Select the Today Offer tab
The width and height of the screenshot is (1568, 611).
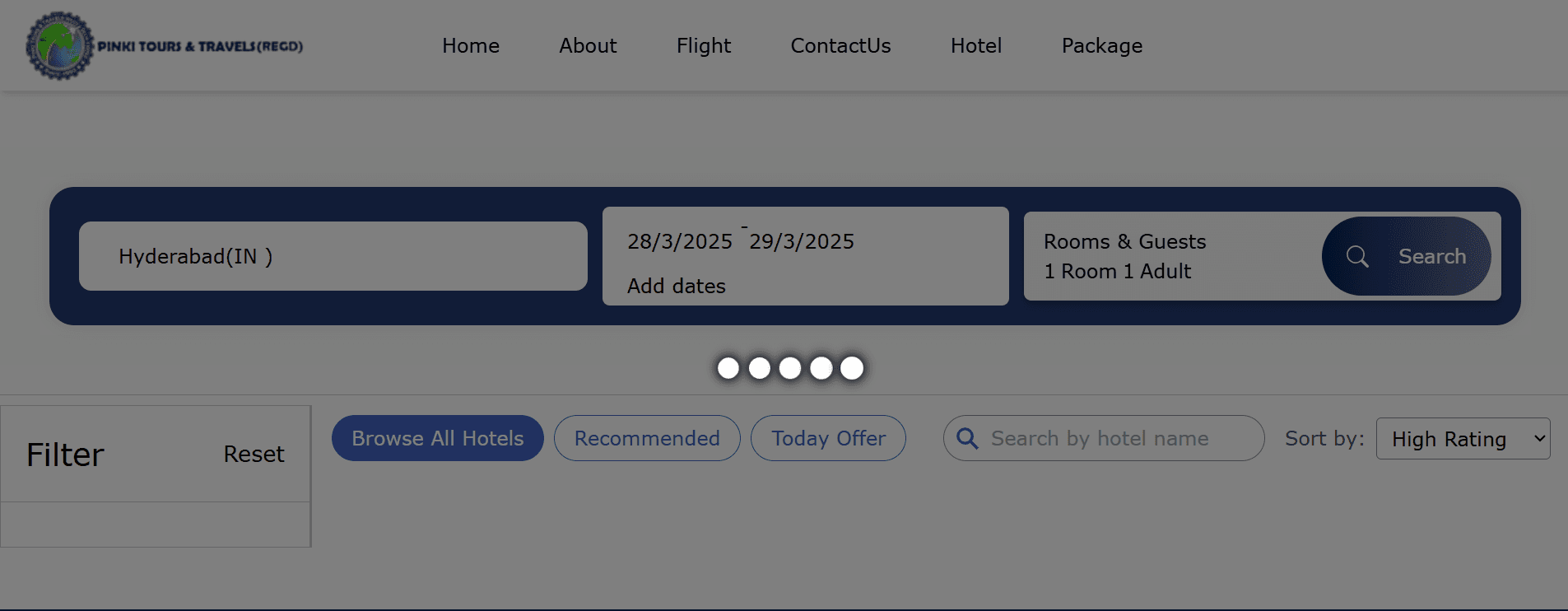tap(828, 438)
